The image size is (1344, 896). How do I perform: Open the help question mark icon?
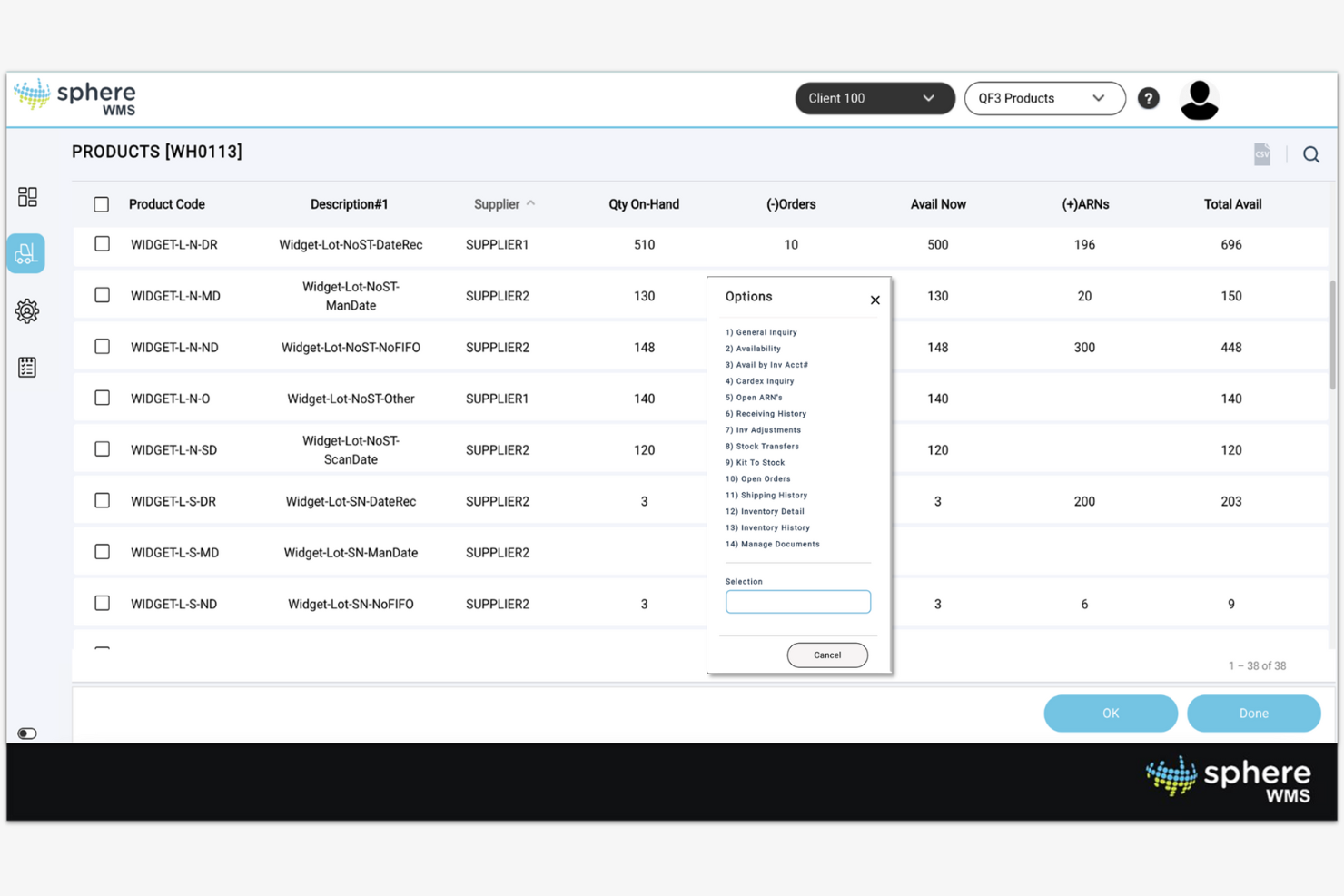click(x=1148, y=98)
